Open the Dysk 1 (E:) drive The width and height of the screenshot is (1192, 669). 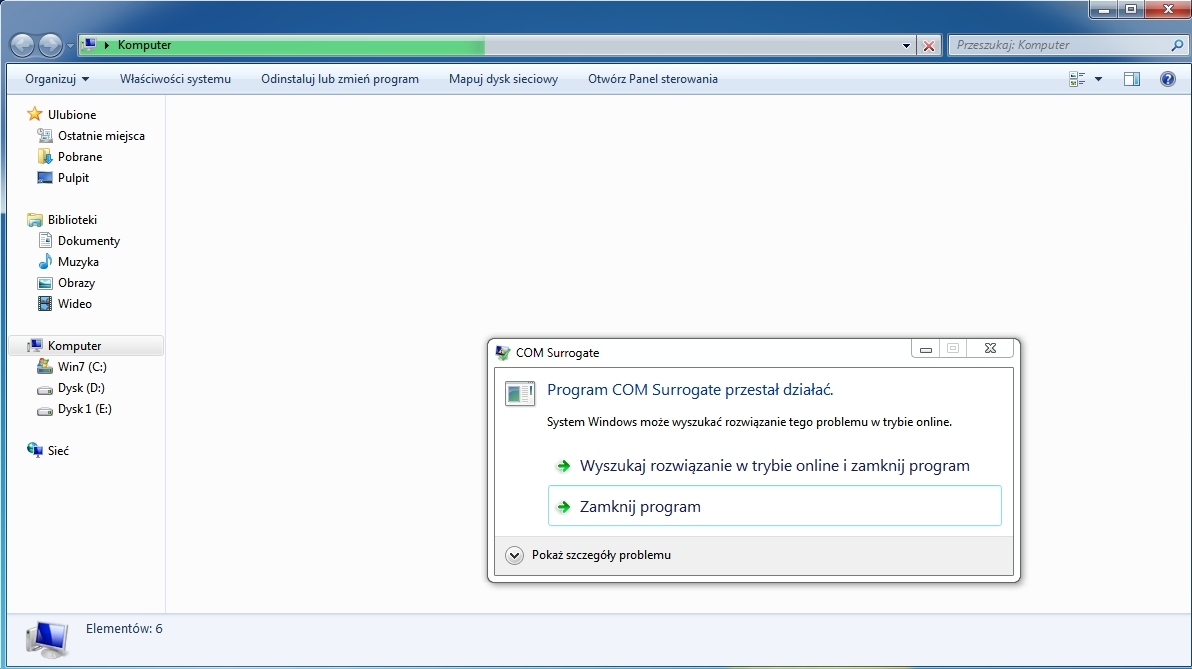84,409
